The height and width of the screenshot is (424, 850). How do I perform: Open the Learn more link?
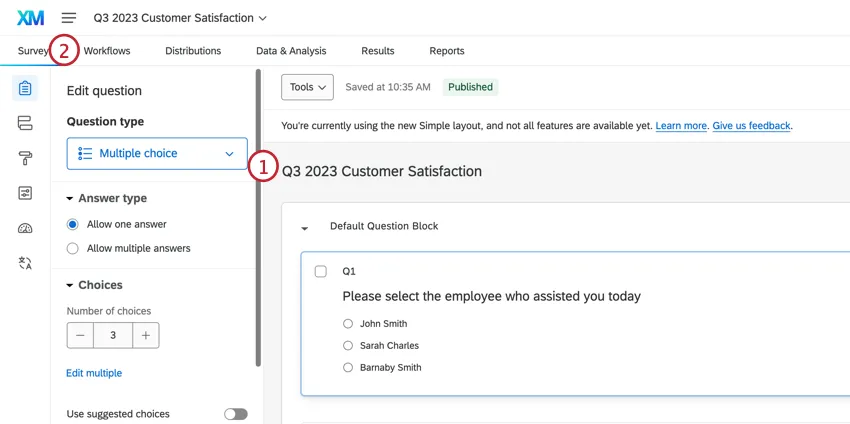tap(681, 126)
